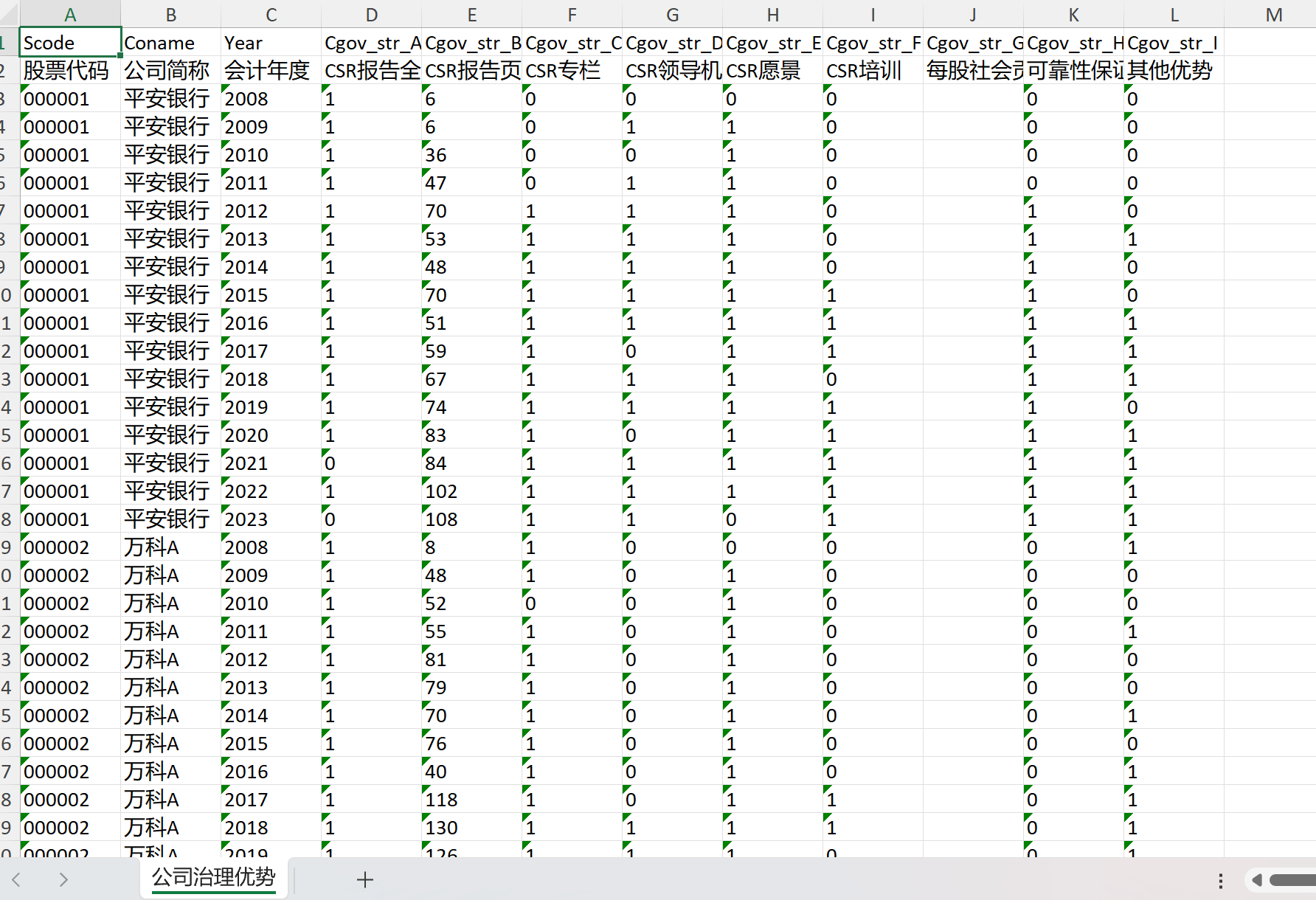Click the 2015 year cell for 平安银行
Viewport: 1316px width, 900px height.
pyautogui.click(x=271, y=294)
